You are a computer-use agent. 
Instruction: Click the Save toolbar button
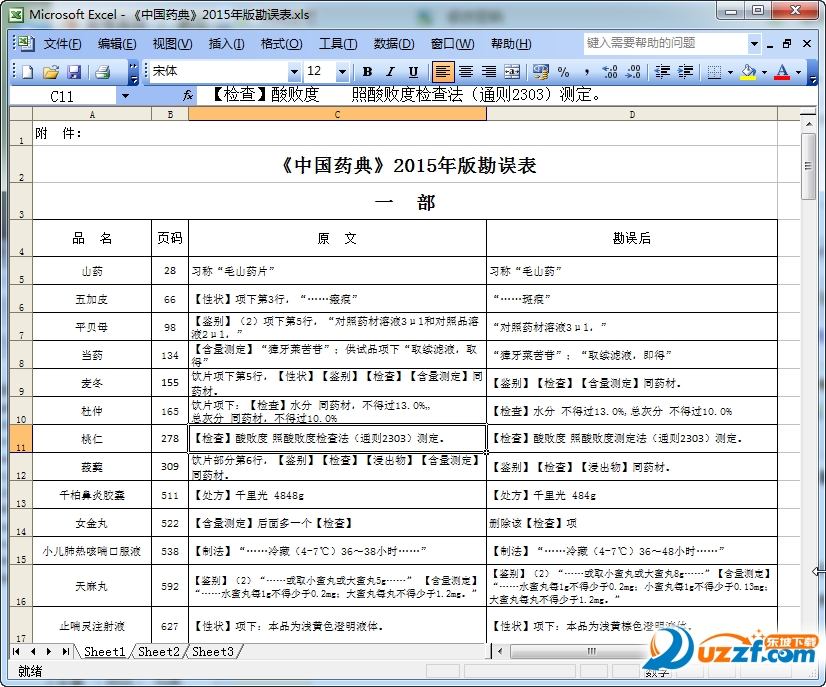pyautogui.click(x=74, y=72)
